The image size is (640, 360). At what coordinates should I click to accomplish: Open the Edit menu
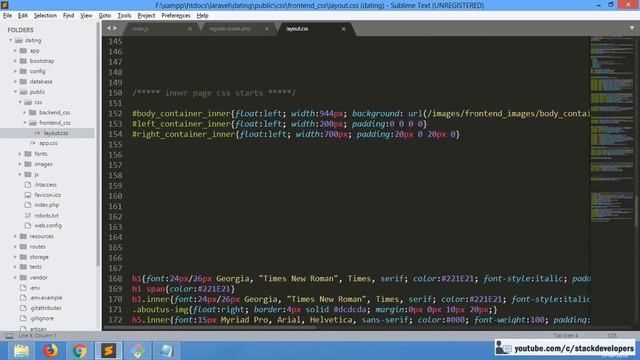point(23,16)
